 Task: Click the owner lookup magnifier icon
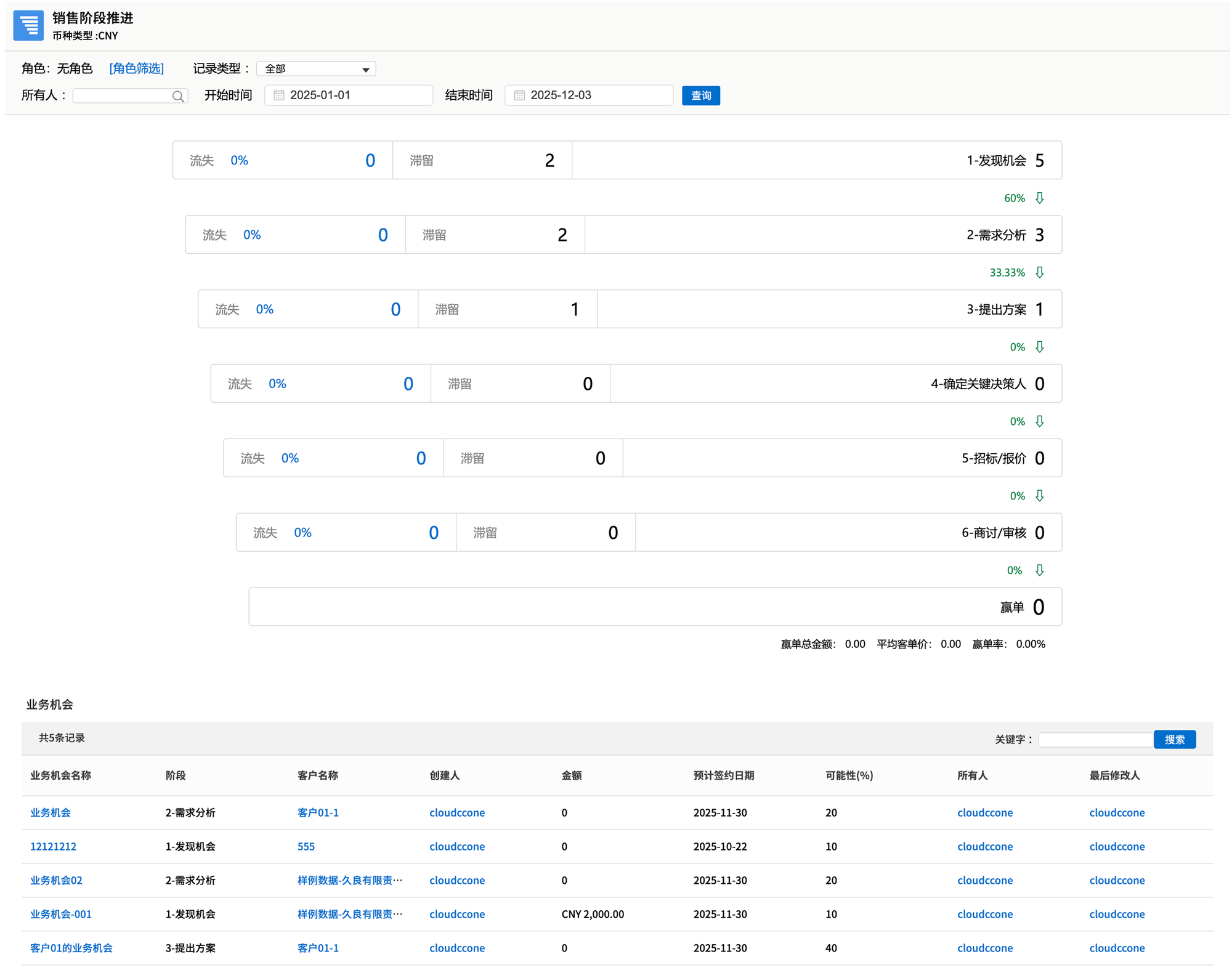(x=178, y=96)
